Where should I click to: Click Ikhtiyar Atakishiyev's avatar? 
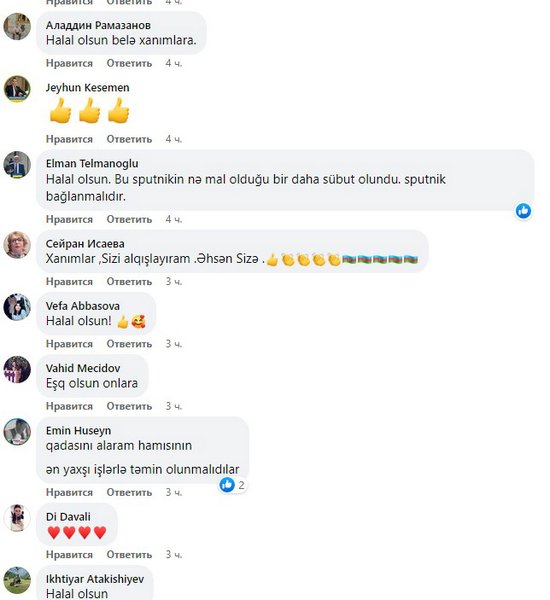[17, 580]
